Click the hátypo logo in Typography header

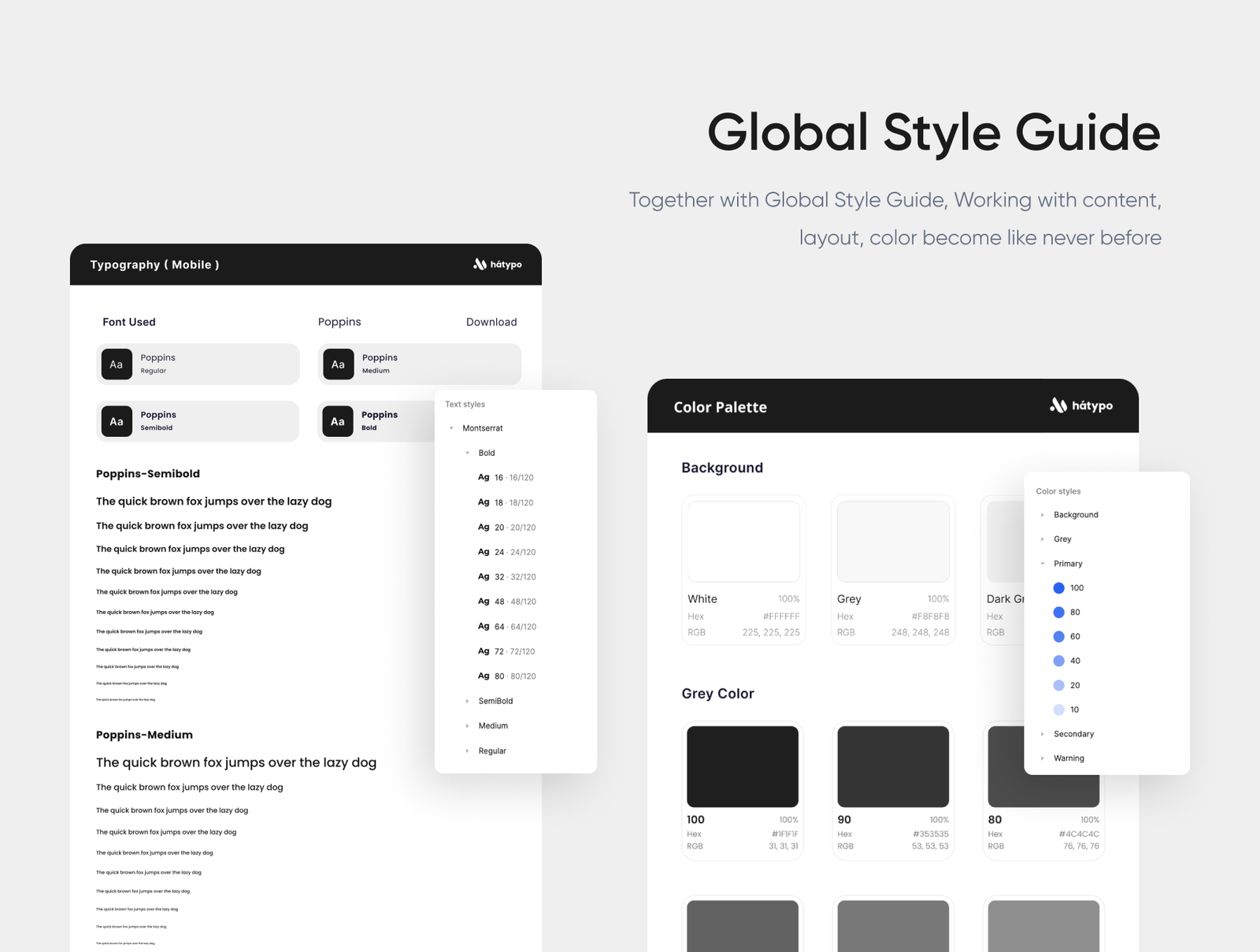pos(497,265)
